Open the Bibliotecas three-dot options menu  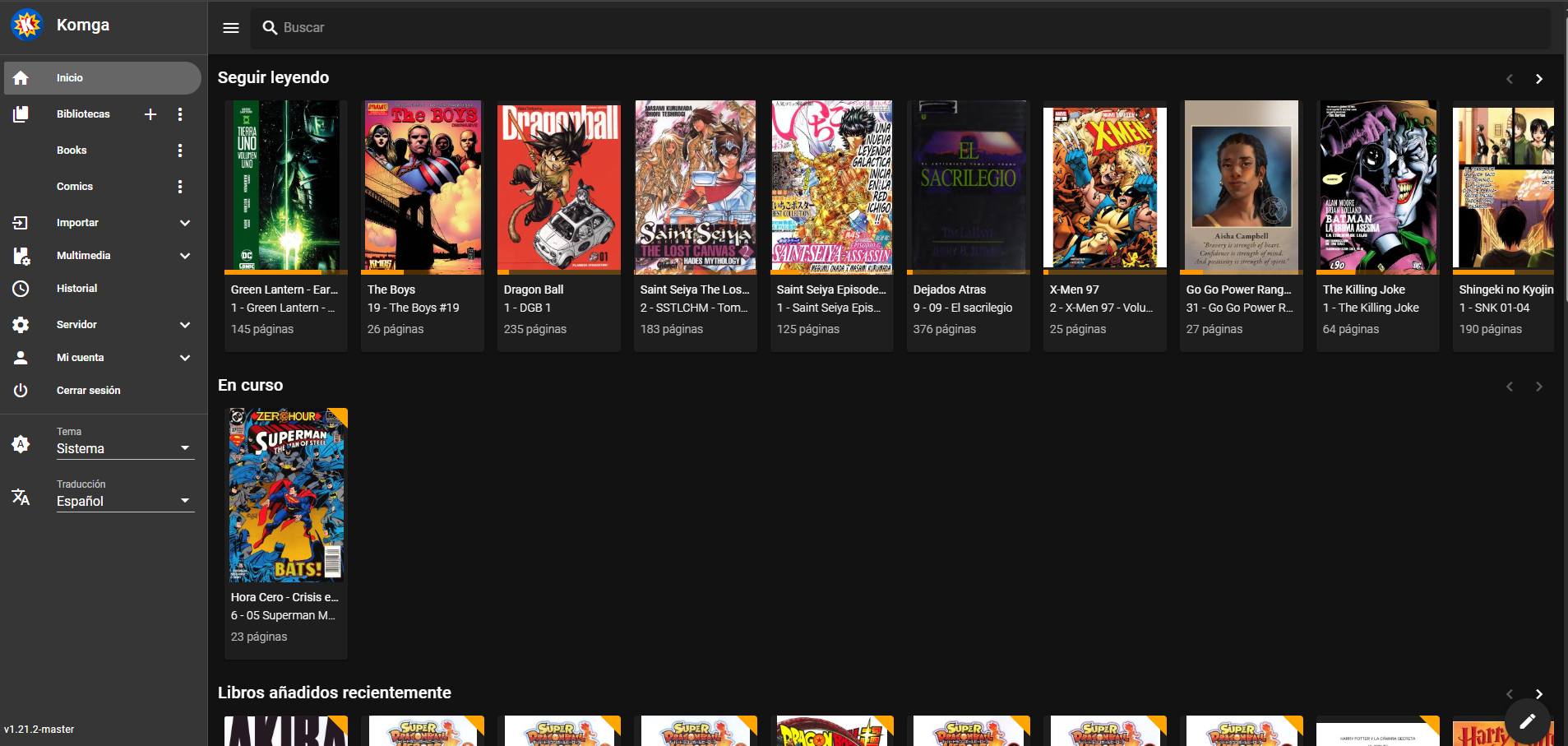180,114
